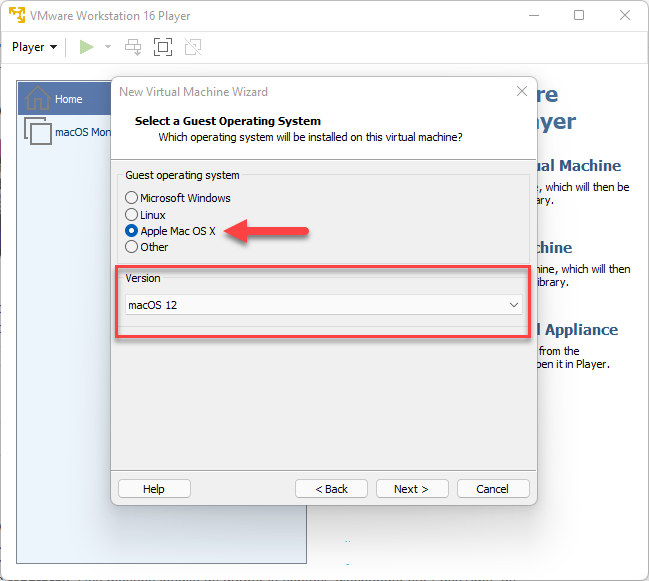Image resolution: width=649 pixels, height=581 pixels.
Task: Proceed with the Next > button
Action: [412, 489]
